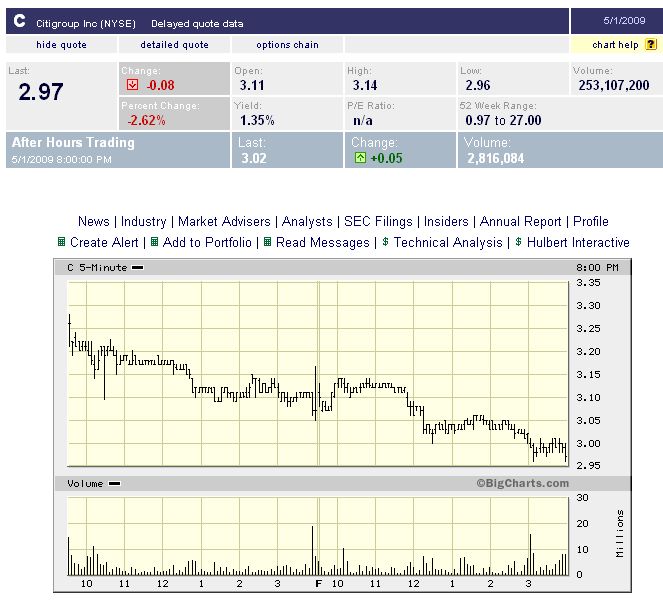663x604 pixels.
Task: Open the SEC Filings link
Action: click(x=380, y=221)
